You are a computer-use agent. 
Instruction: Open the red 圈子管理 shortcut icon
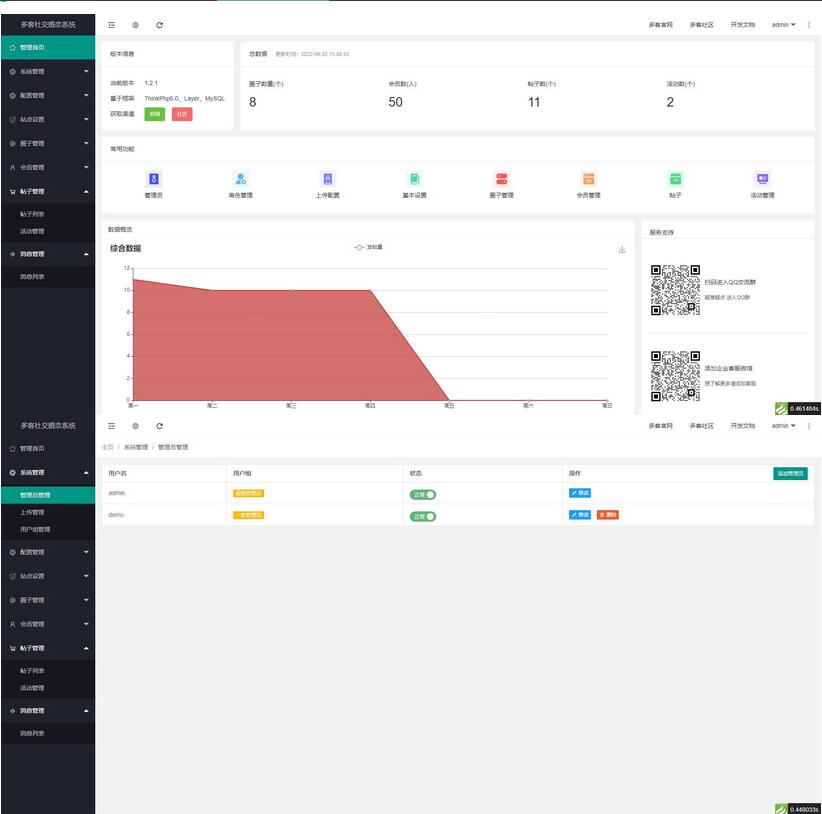501,179
